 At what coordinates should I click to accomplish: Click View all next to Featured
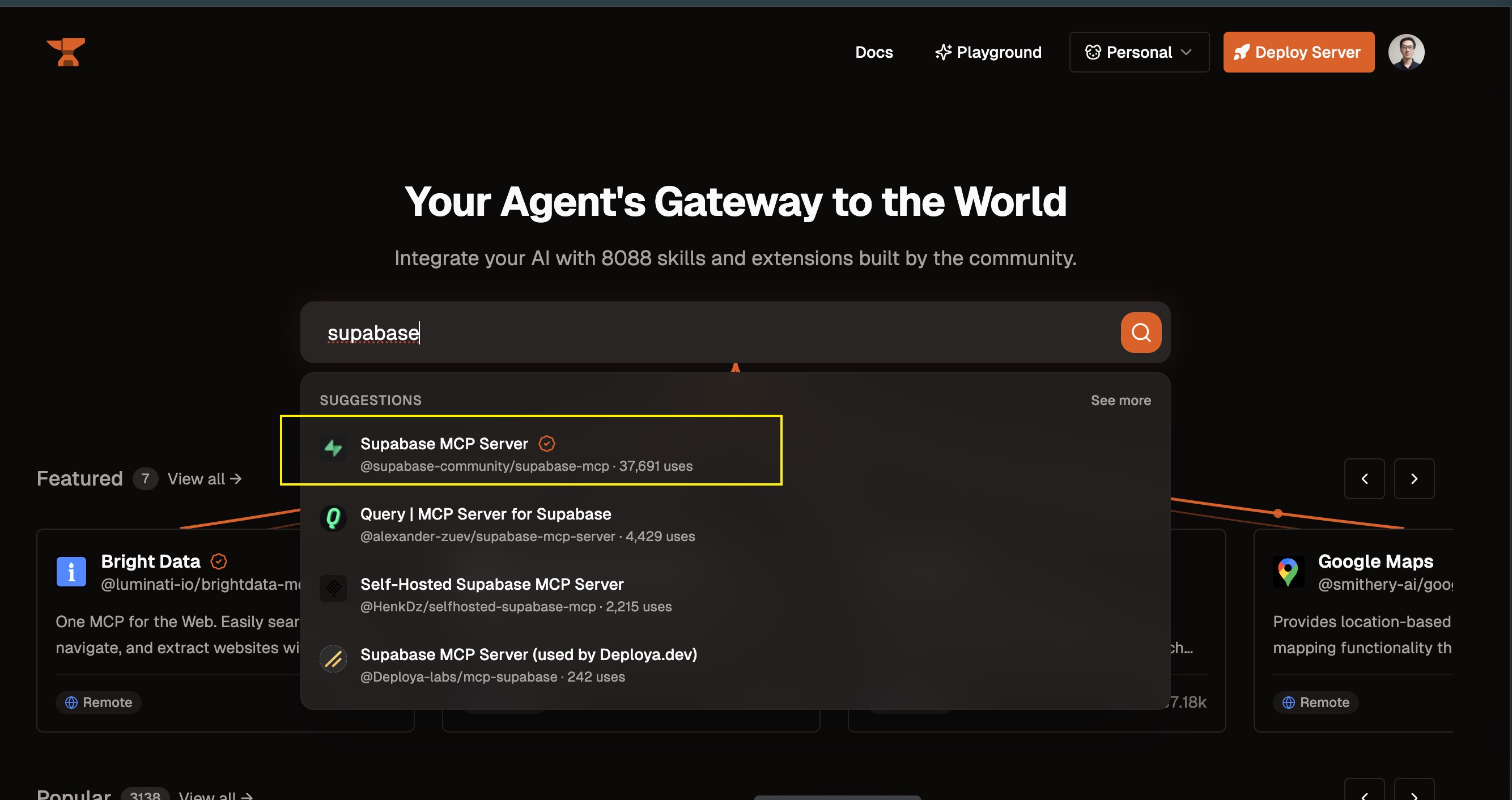coord(204,479)
